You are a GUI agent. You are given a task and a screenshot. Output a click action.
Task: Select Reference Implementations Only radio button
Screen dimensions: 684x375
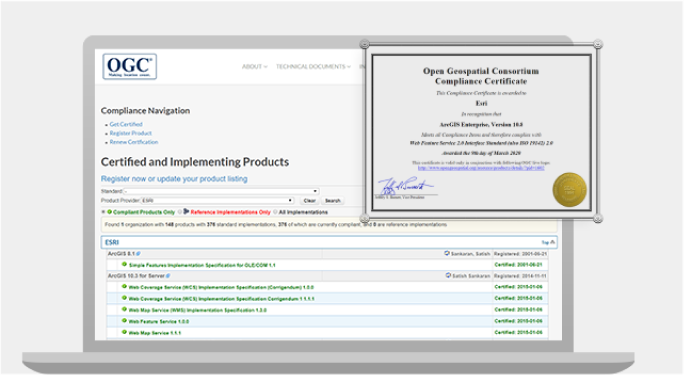pyautogui.click(x=180, y=212)
